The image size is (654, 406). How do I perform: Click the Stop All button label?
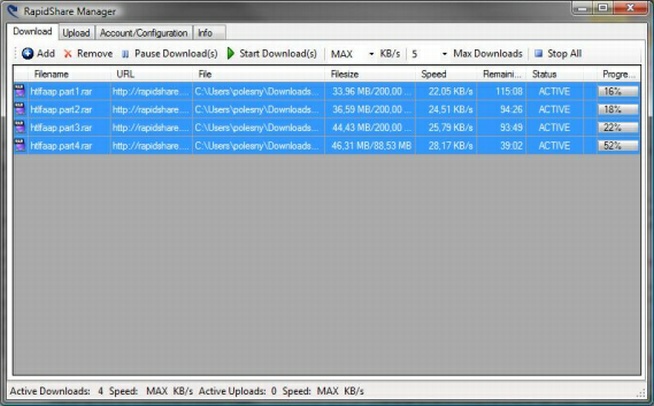click(x=564, y=53)
